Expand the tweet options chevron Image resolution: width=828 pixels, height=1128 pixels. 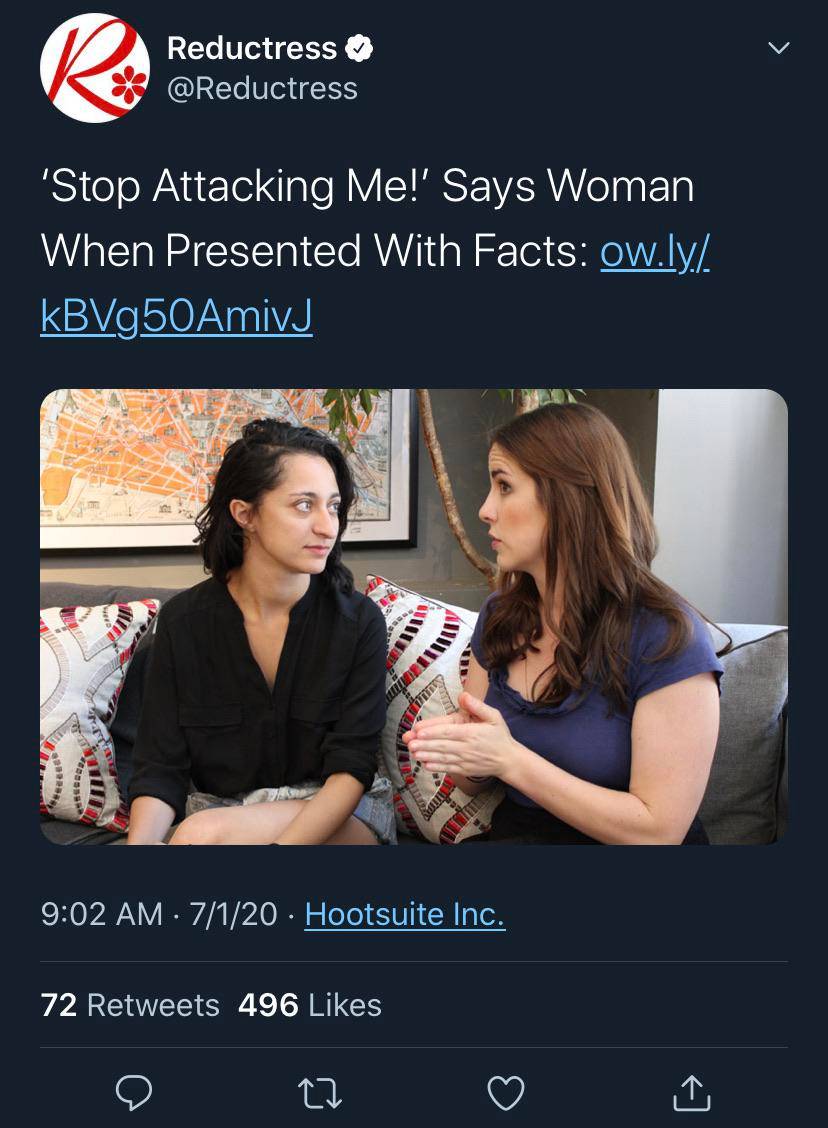point(777,48)
